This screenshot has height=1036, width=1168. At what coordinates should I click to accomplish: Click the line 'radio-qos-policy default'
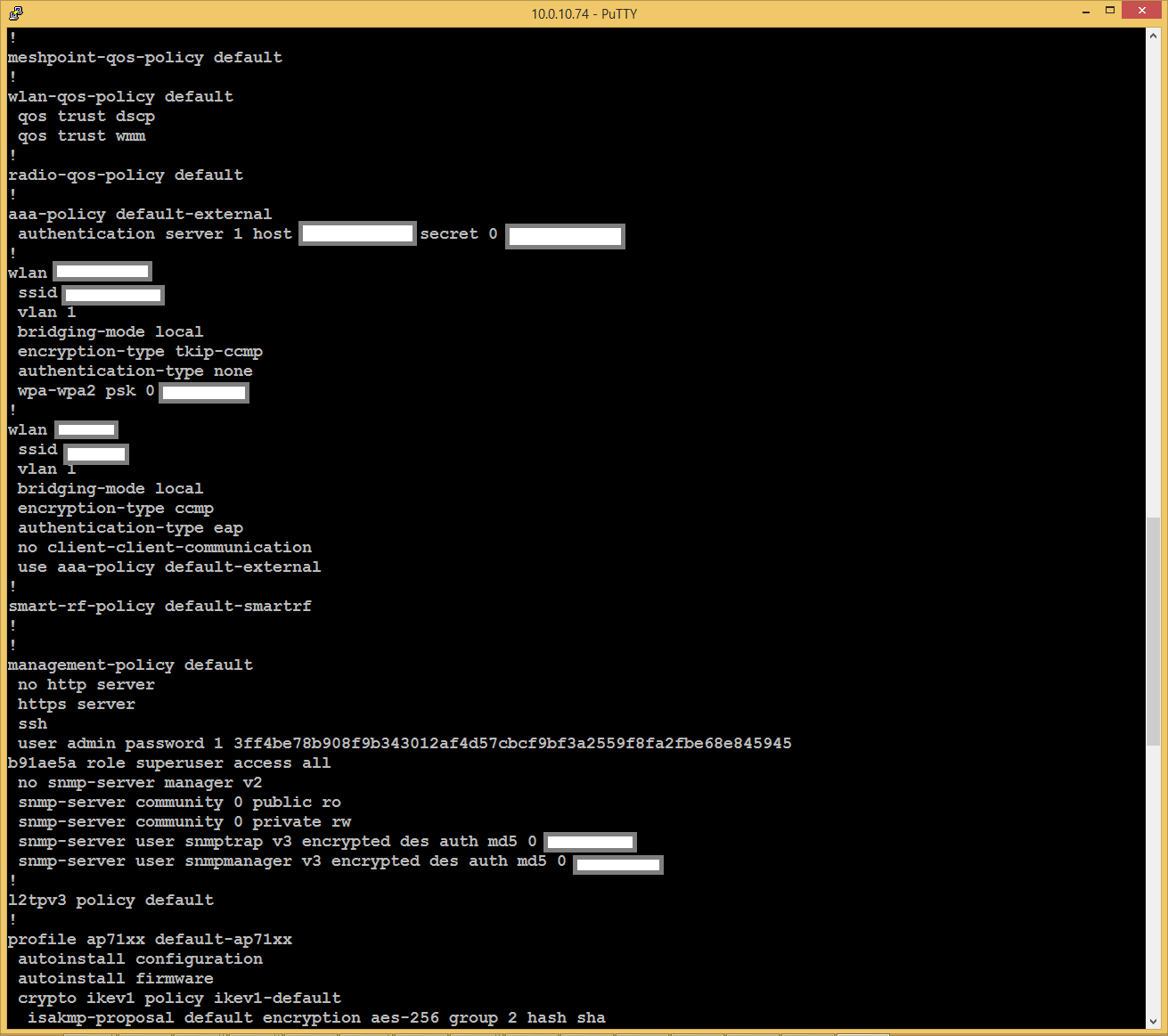pos(126,175)
